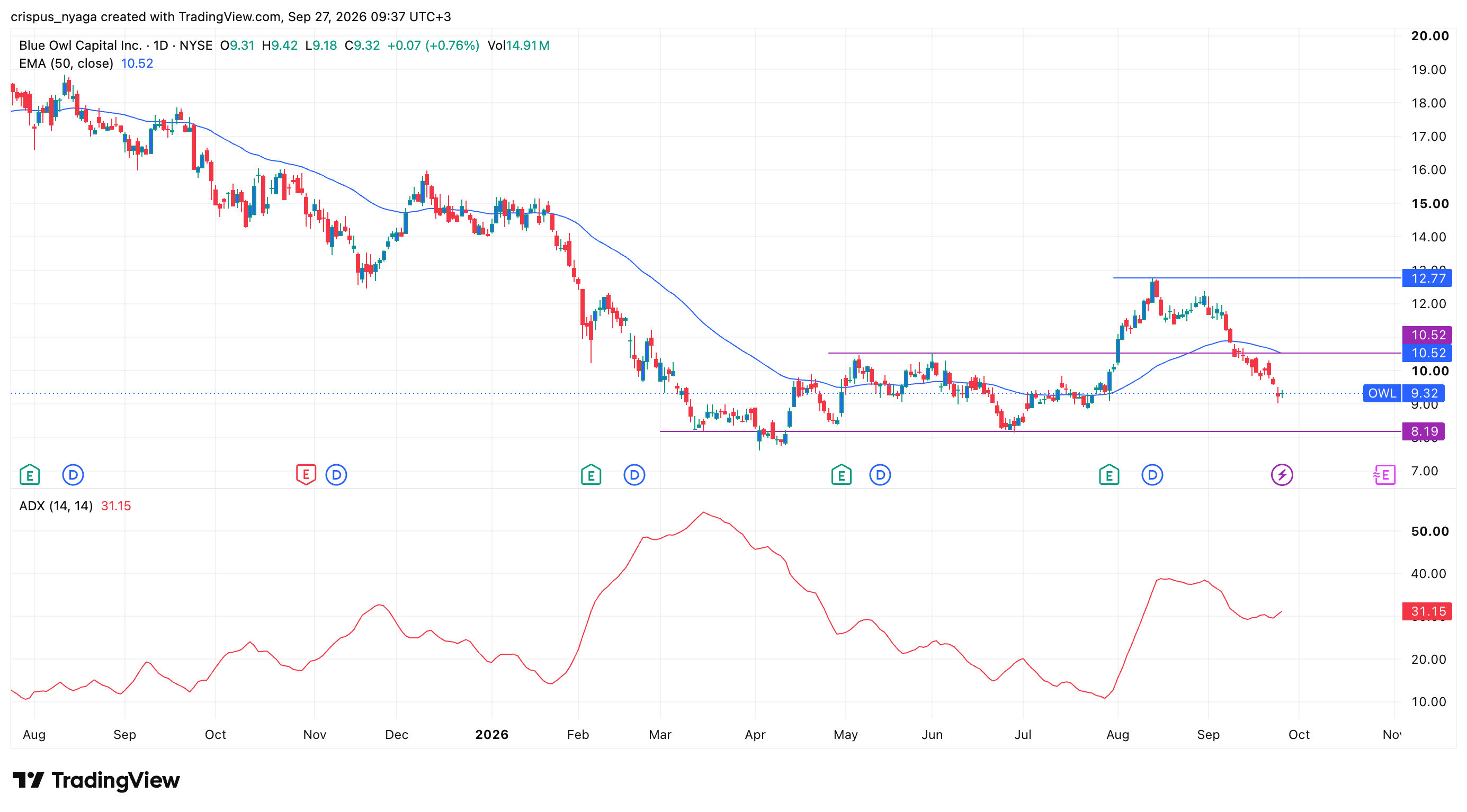
Task: Click the dividend marker between February and March
Action: [634, 475]
